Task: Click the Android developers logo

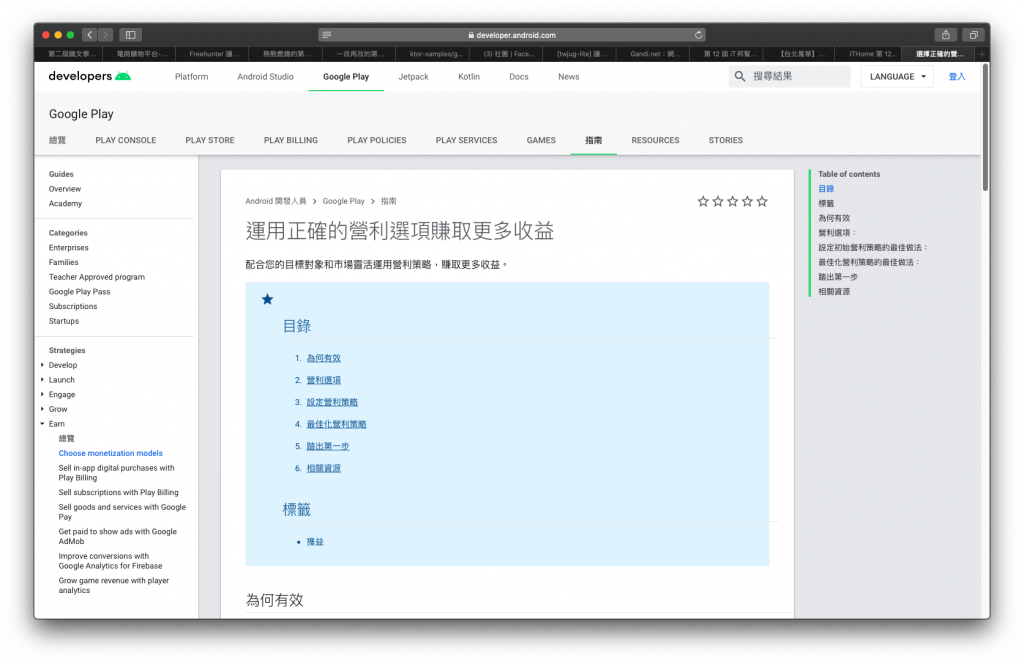Action: click(89, 76)
